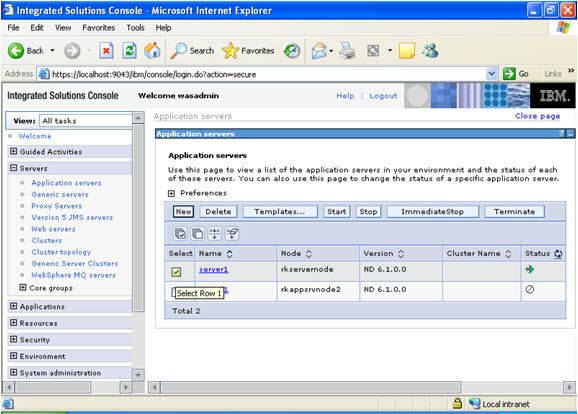Click the ImmediateStop button
This screenshot has width=578, height=414.
(x=432, y=212)
